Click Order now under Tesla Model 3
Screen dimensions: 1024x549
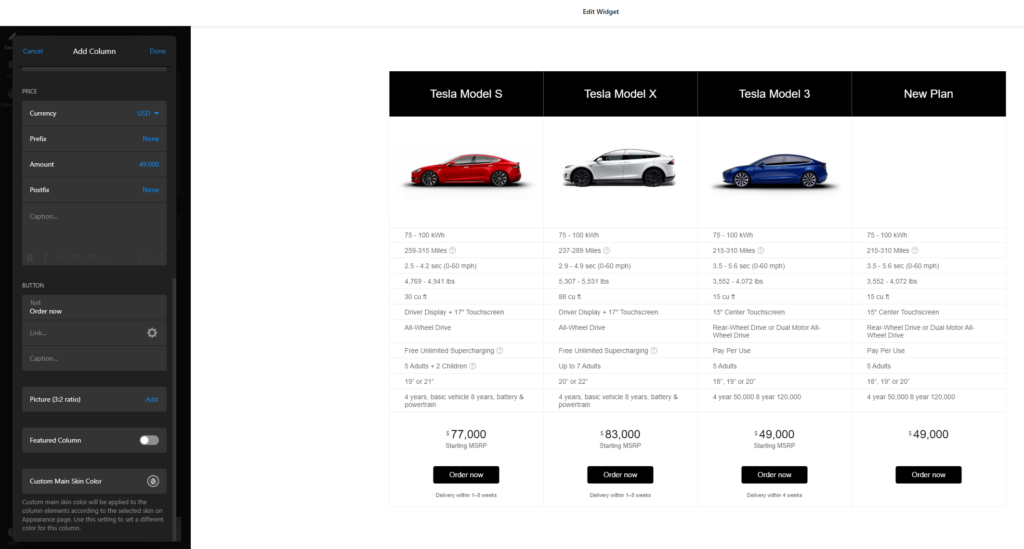775,475
